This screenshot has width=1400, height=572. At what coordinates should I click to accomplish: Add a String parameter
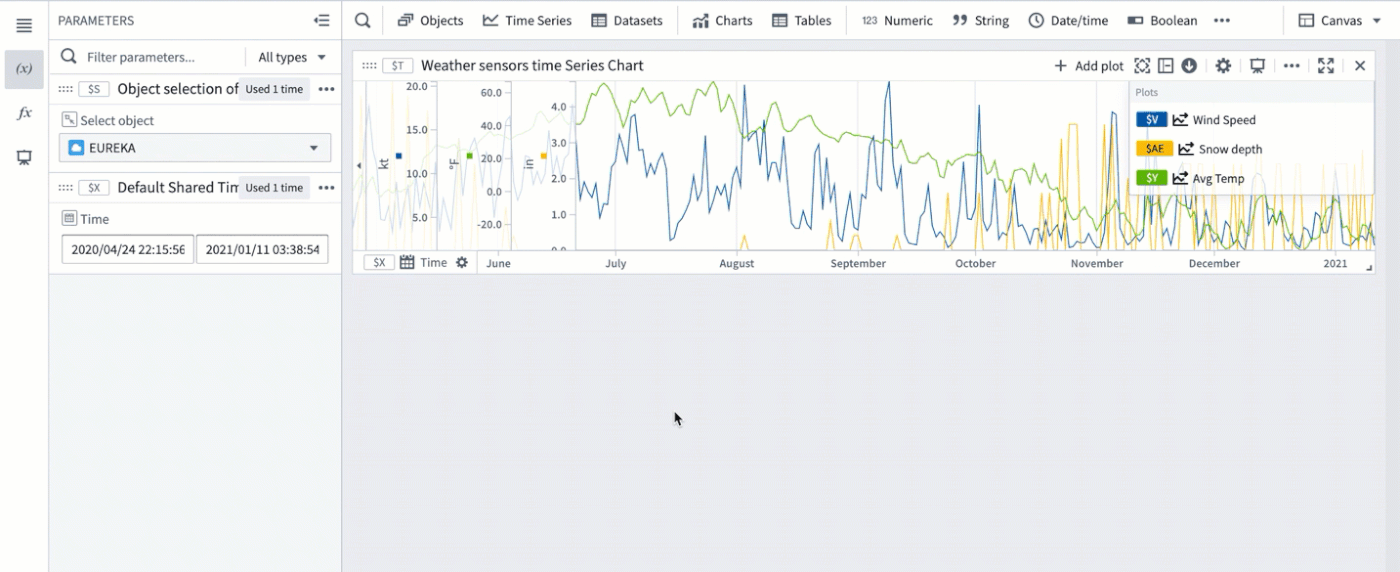pyautogui.click(x=981, y=20)
